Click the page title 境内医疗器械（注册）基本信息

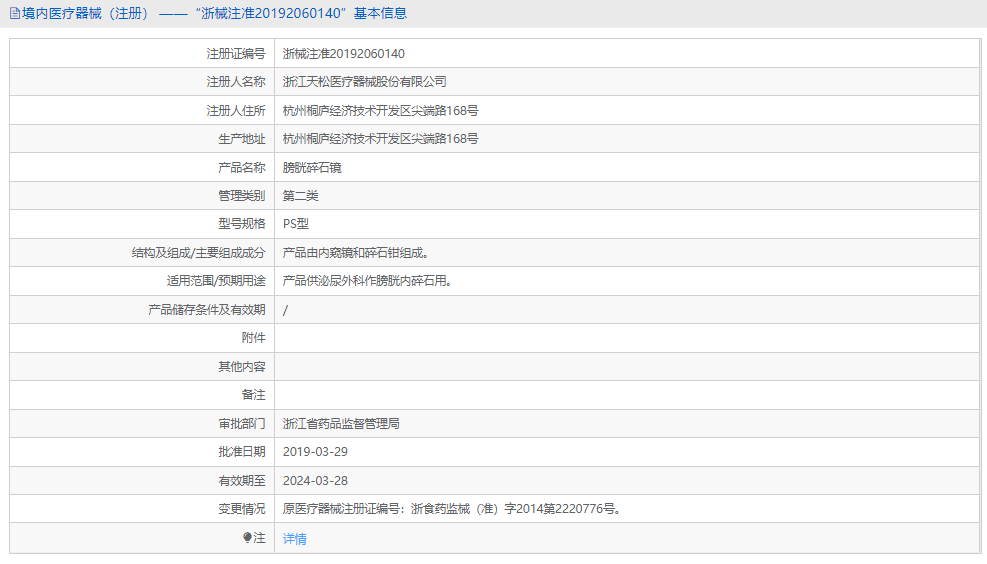click(x=214, y=13)
